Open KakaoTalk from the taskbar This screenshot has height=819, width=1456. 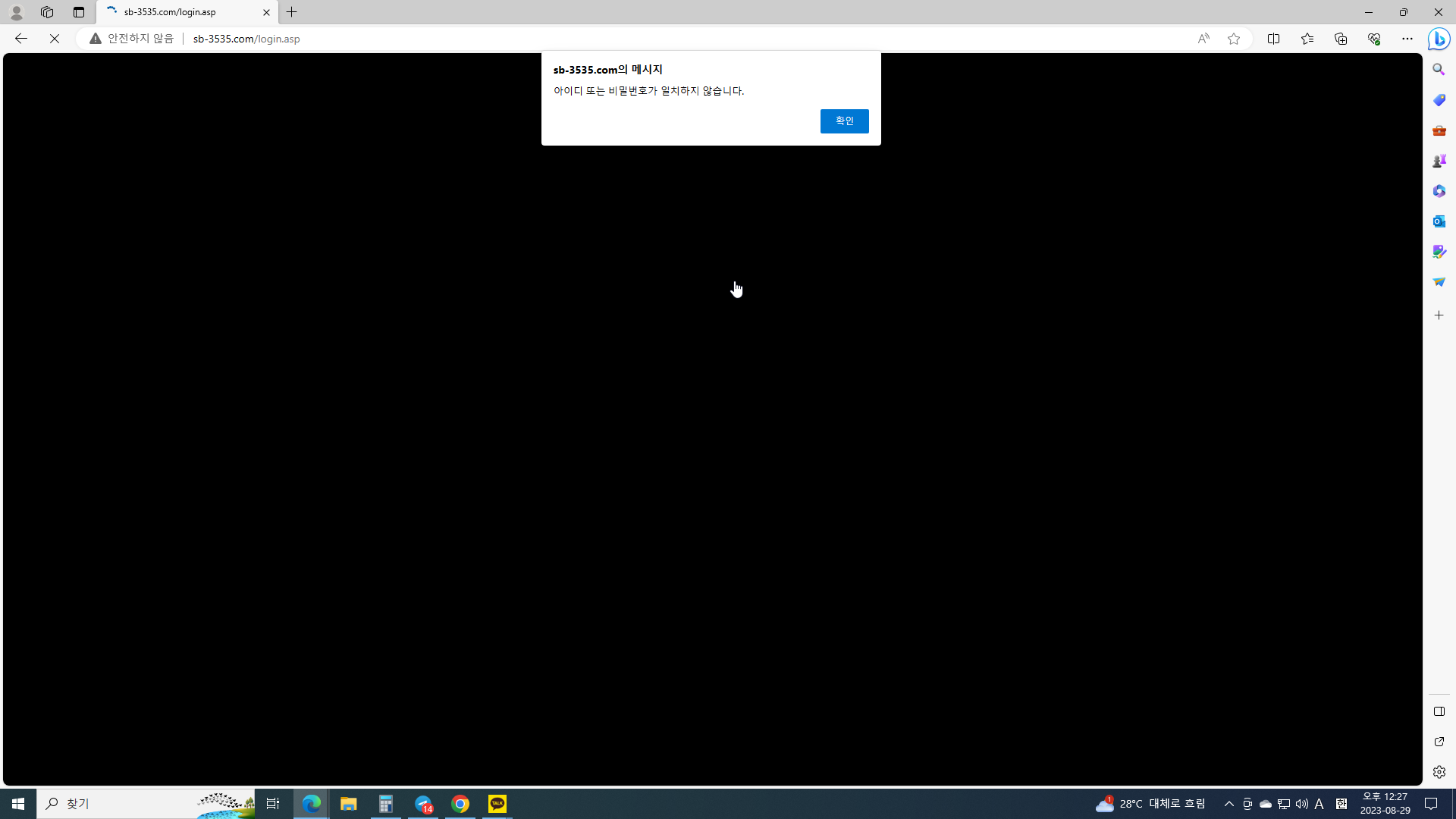pyautogui.click(x=497, y=804)
